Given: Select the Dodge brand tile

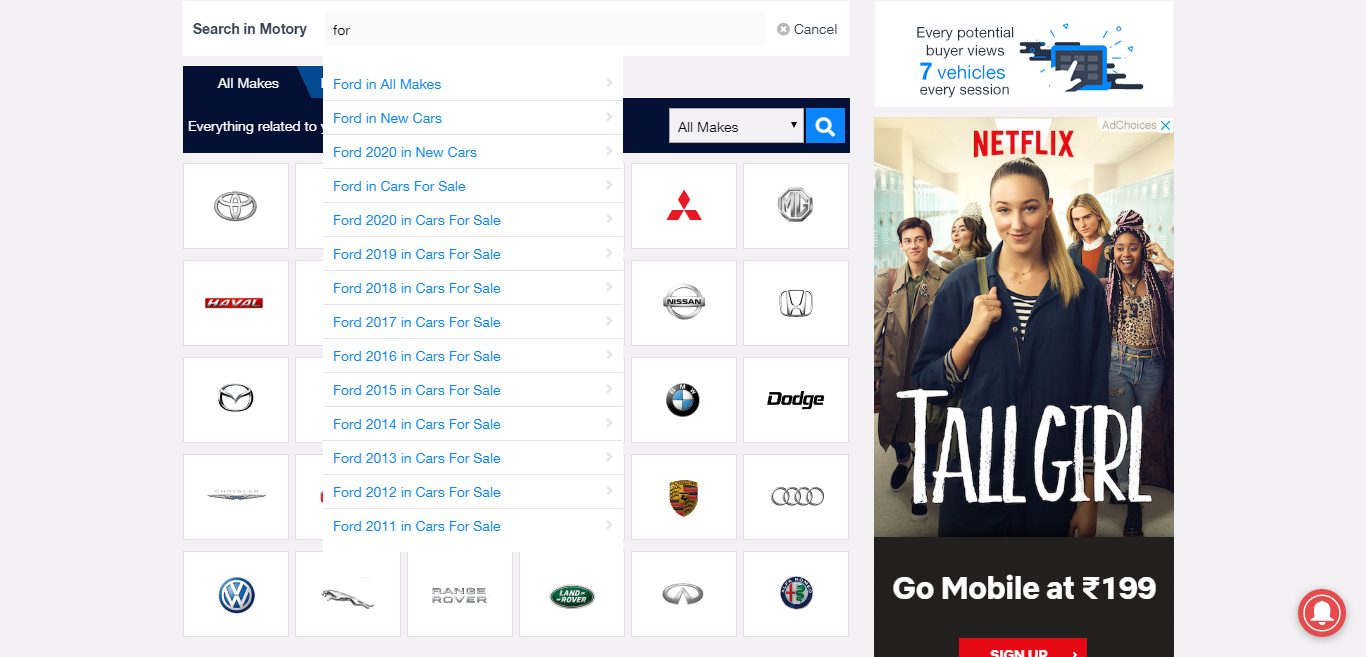Looking at the screenshot, I should coord(796,400).
